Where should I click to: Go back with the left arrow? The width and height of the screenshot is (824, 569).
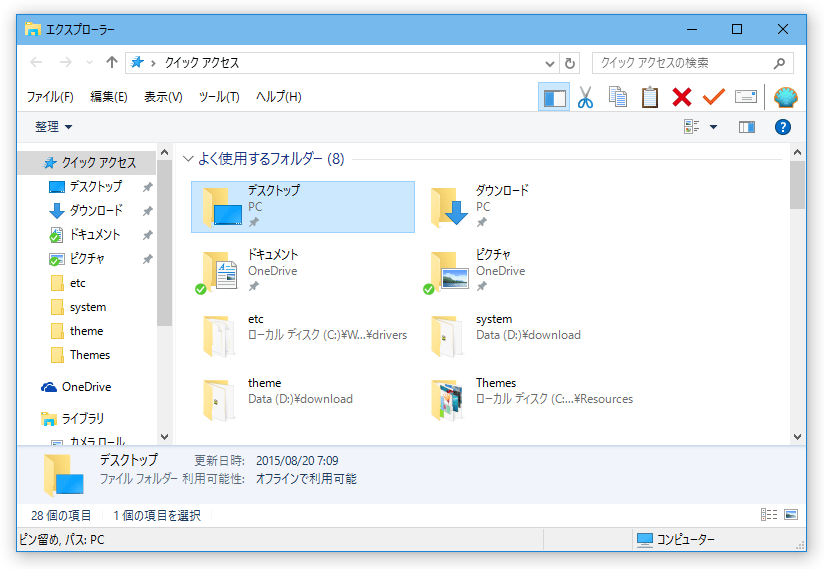click(x=36, y=63)
